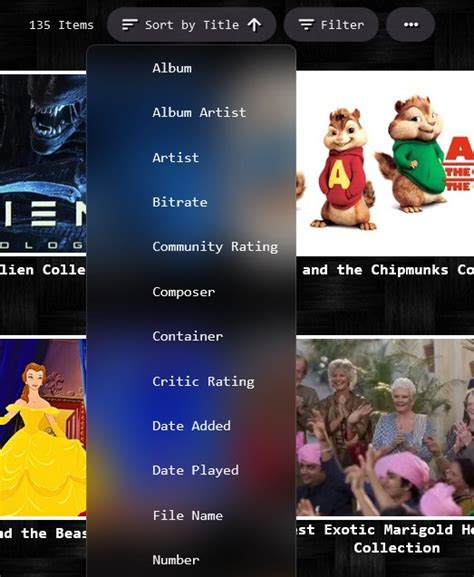Open Alvin and the Chipmunks Collection thumbnail

click(385, 163)
